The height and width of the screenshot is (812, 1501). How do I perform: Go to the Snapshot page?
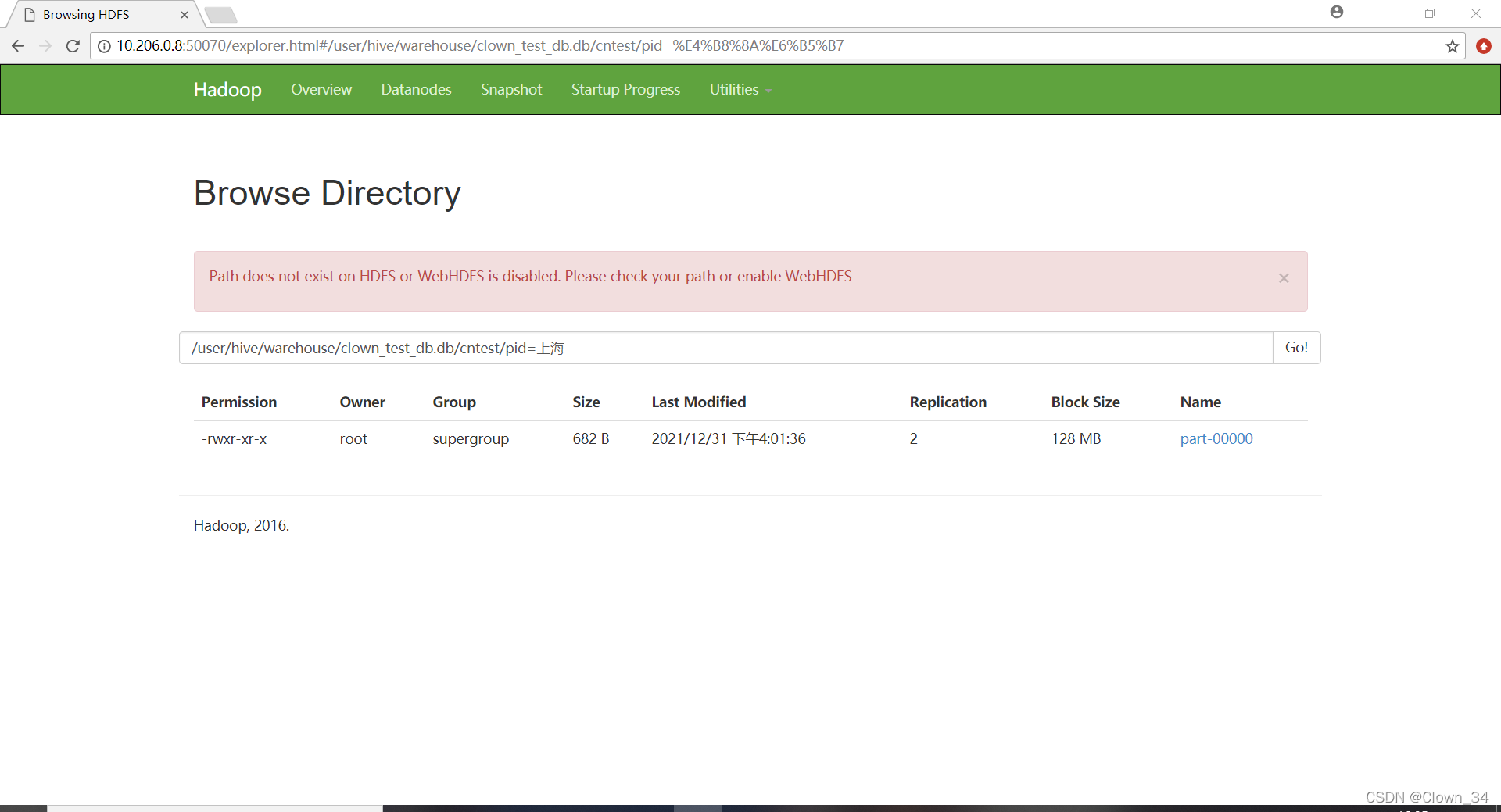pos(511,90)
